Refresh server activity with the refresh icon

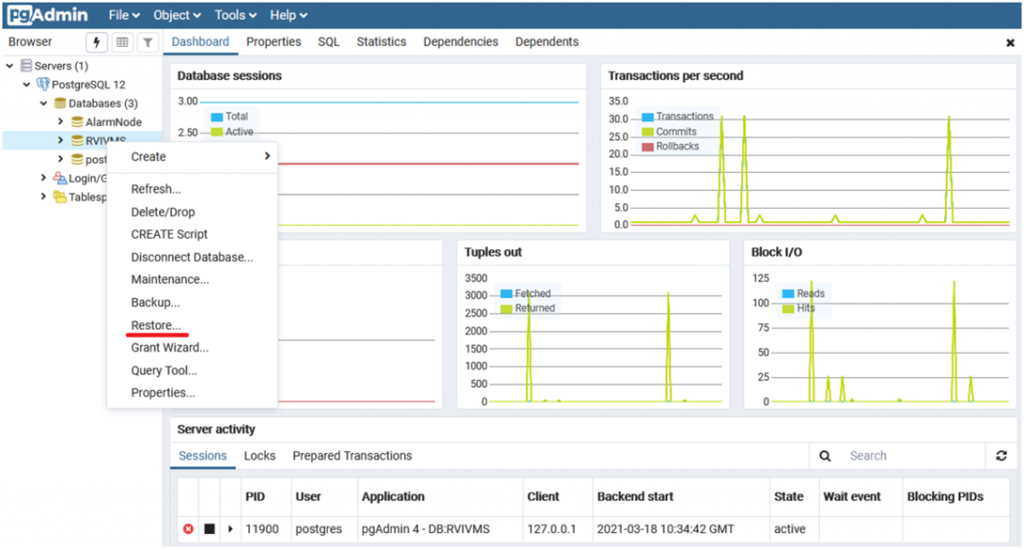(1001, 456)
